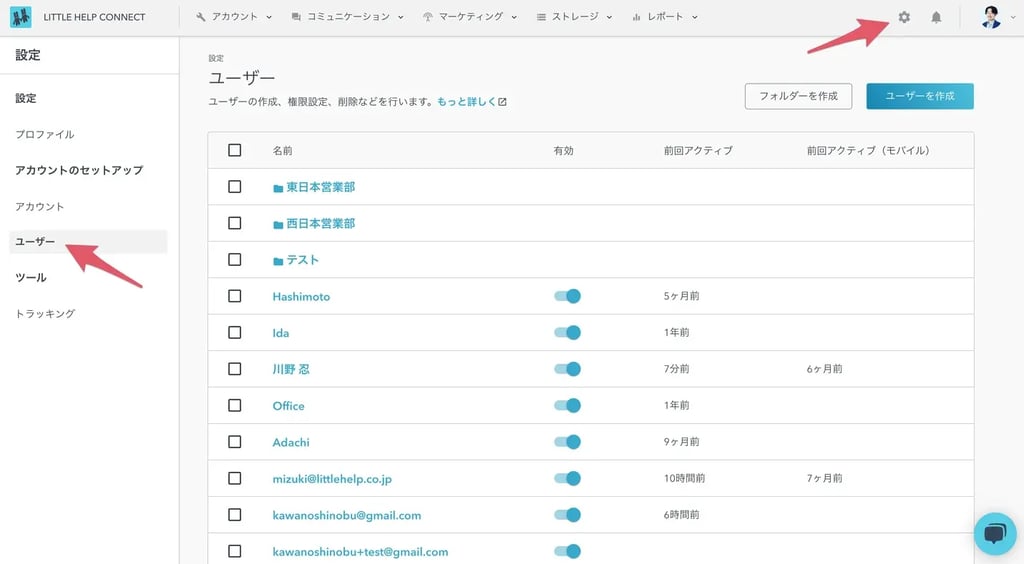
Task: Click the user avatar photo
Action: click(990, 17)
